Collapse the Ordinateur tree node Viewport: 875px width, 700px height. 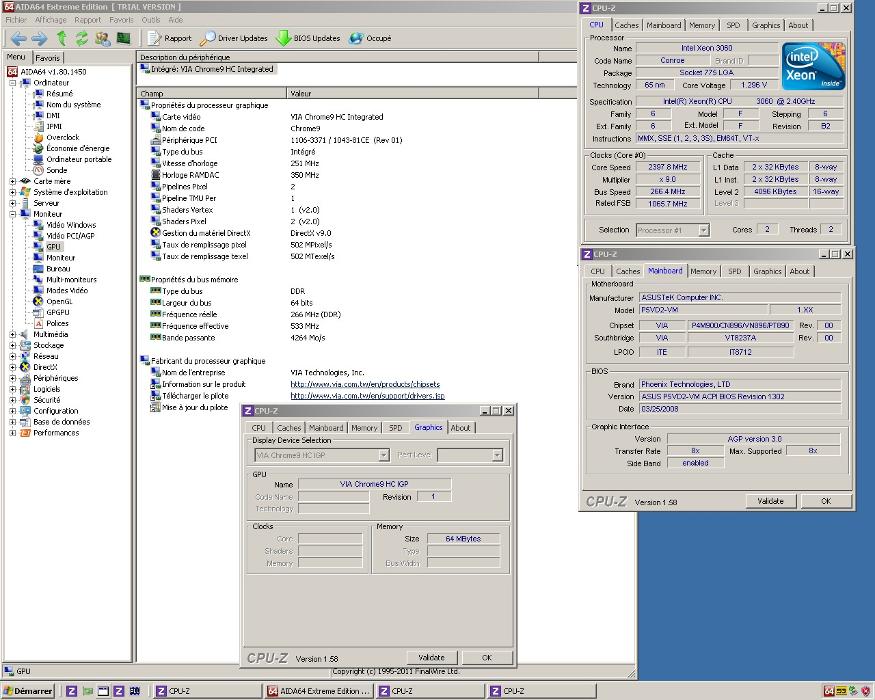click(12, 83)
